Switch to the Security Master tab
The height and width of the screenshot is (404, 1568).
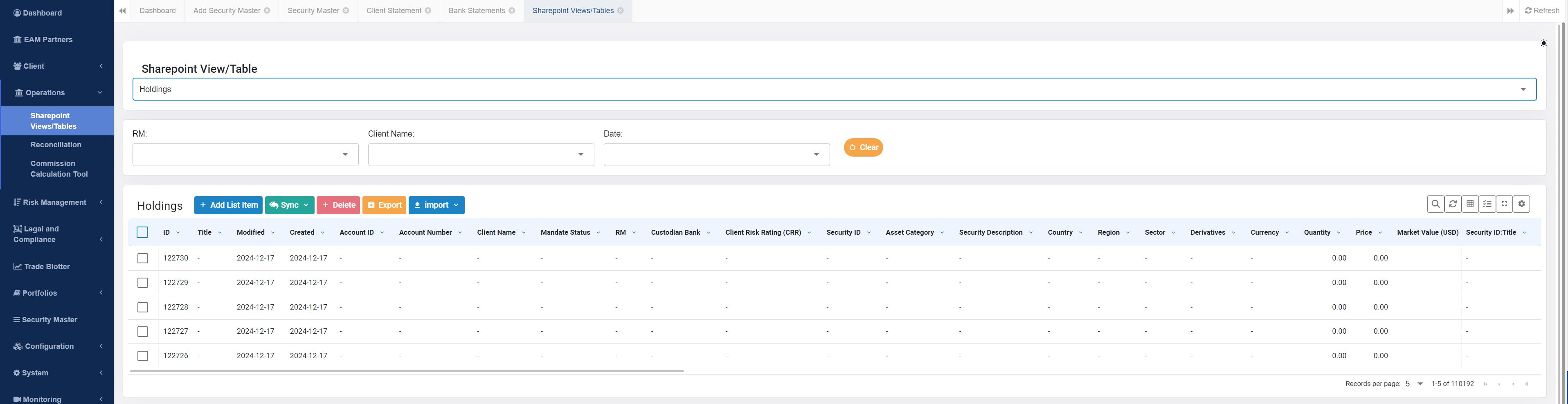tap(313, 11)
